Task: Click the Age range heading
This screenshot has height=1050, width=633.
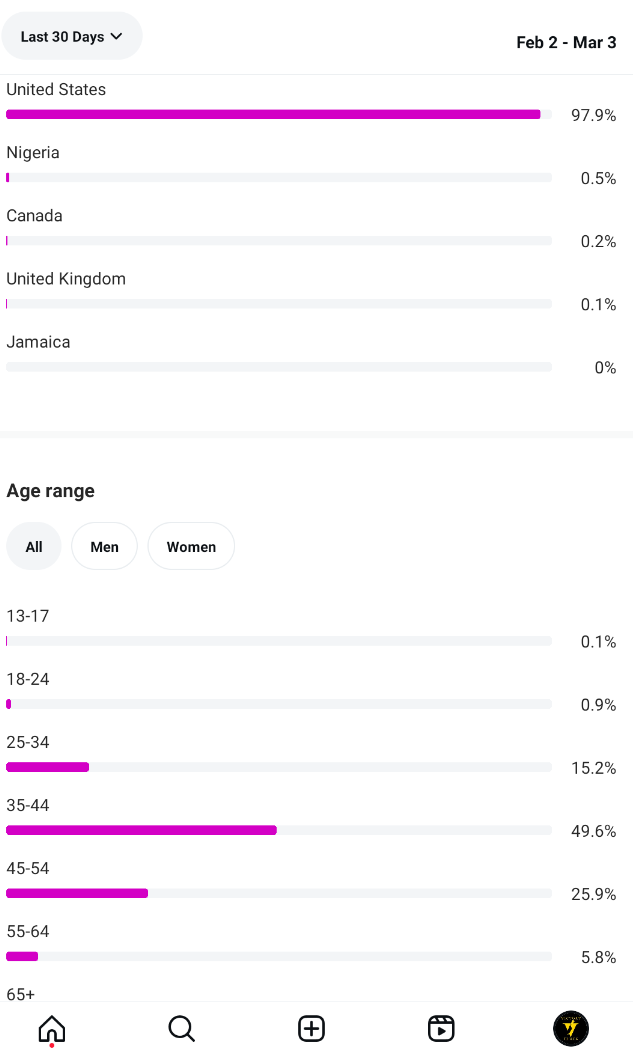Action: 50,491
